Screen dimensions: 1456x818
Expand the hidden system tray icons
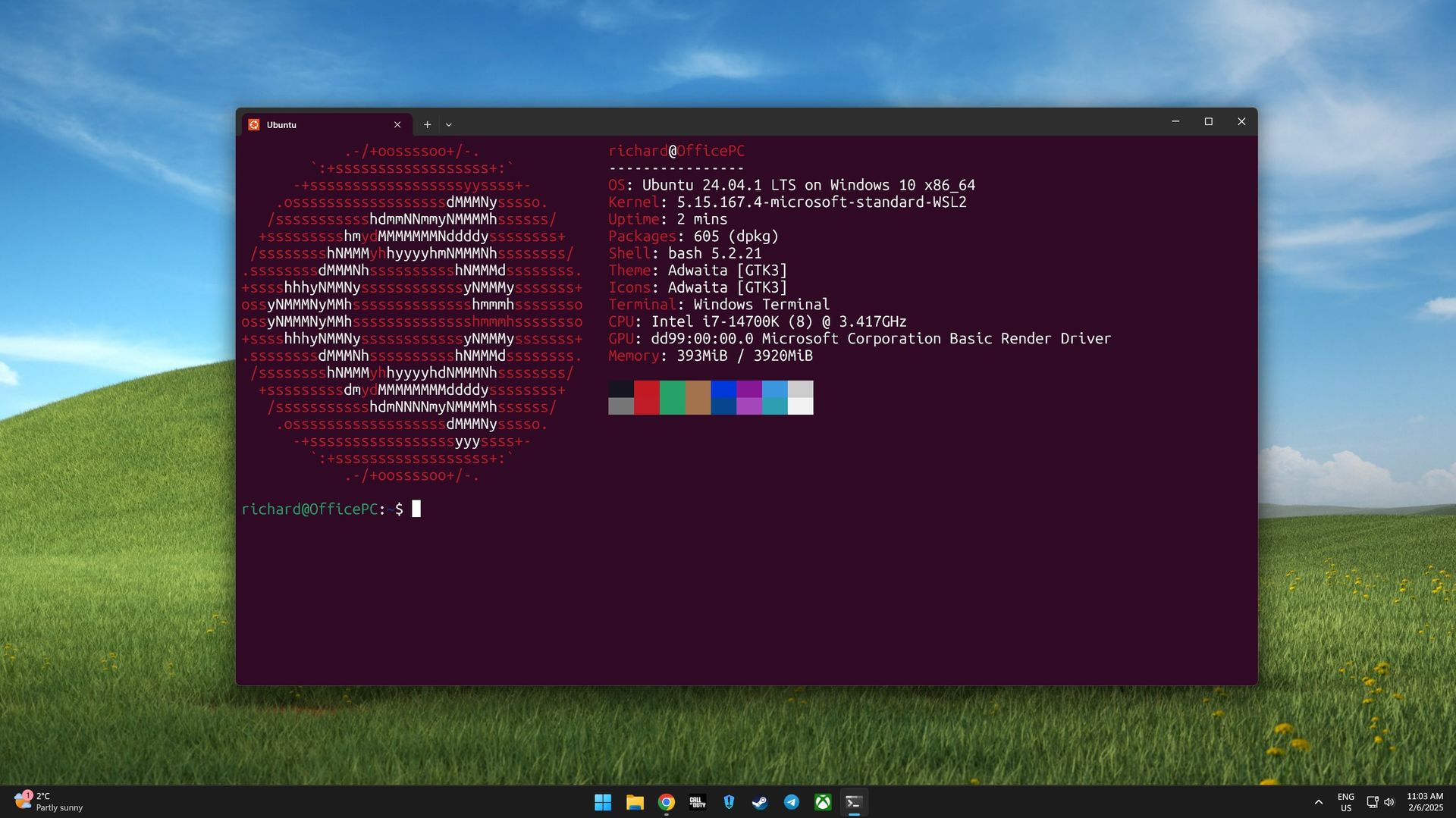[1319, 802]
